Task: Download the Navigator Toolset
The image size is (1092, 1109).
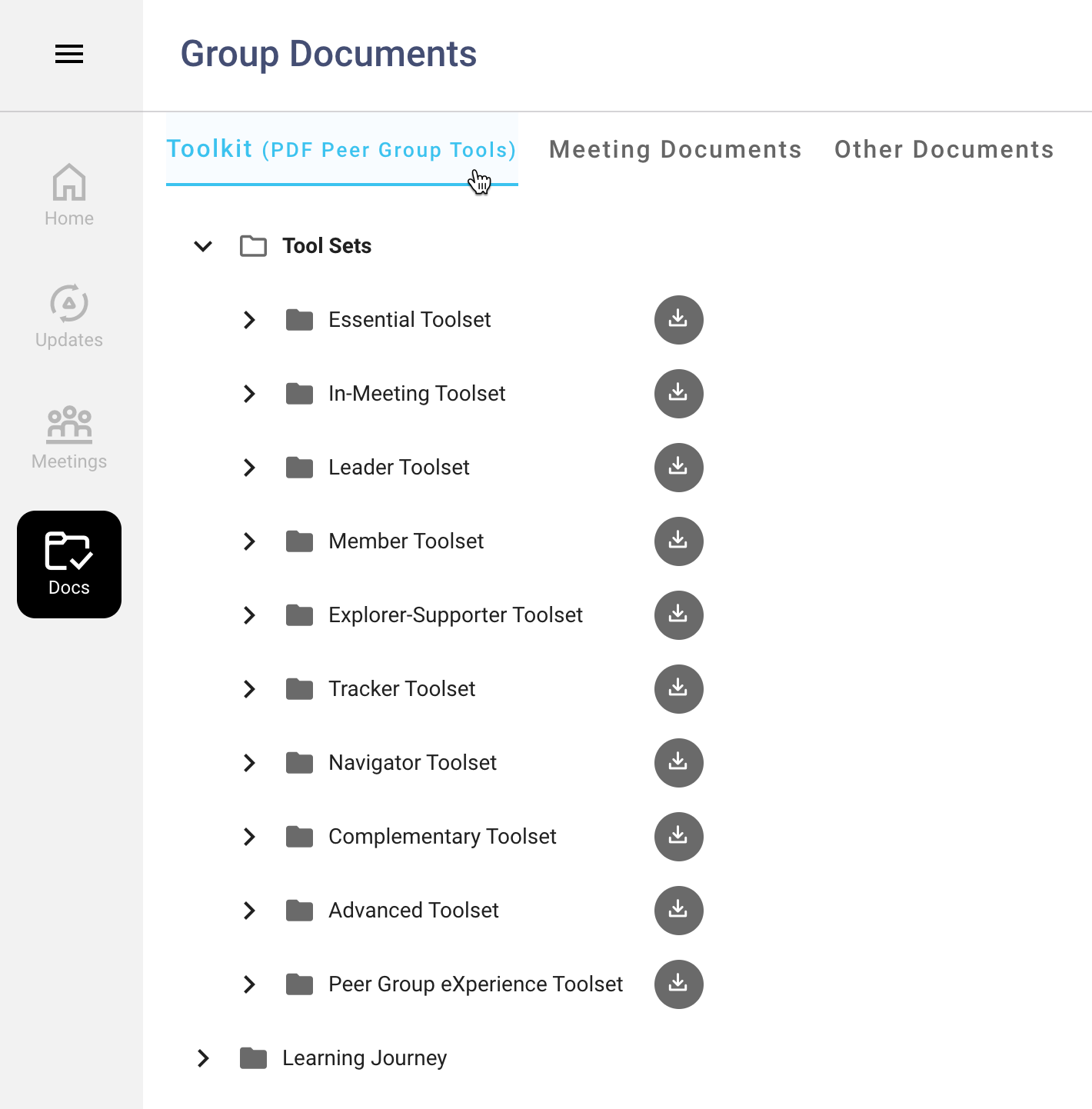Action: 678,763
